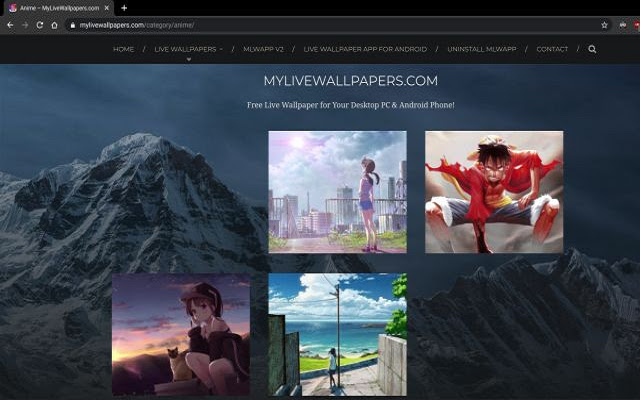Expand the LIVE WALLPAPERS dropdown menu
640x400 pixels.
pos(189,49)
